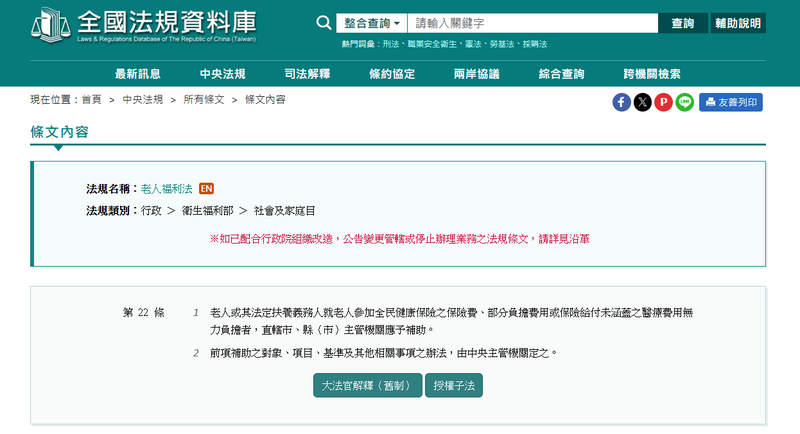Share page on Facebook

621,103
